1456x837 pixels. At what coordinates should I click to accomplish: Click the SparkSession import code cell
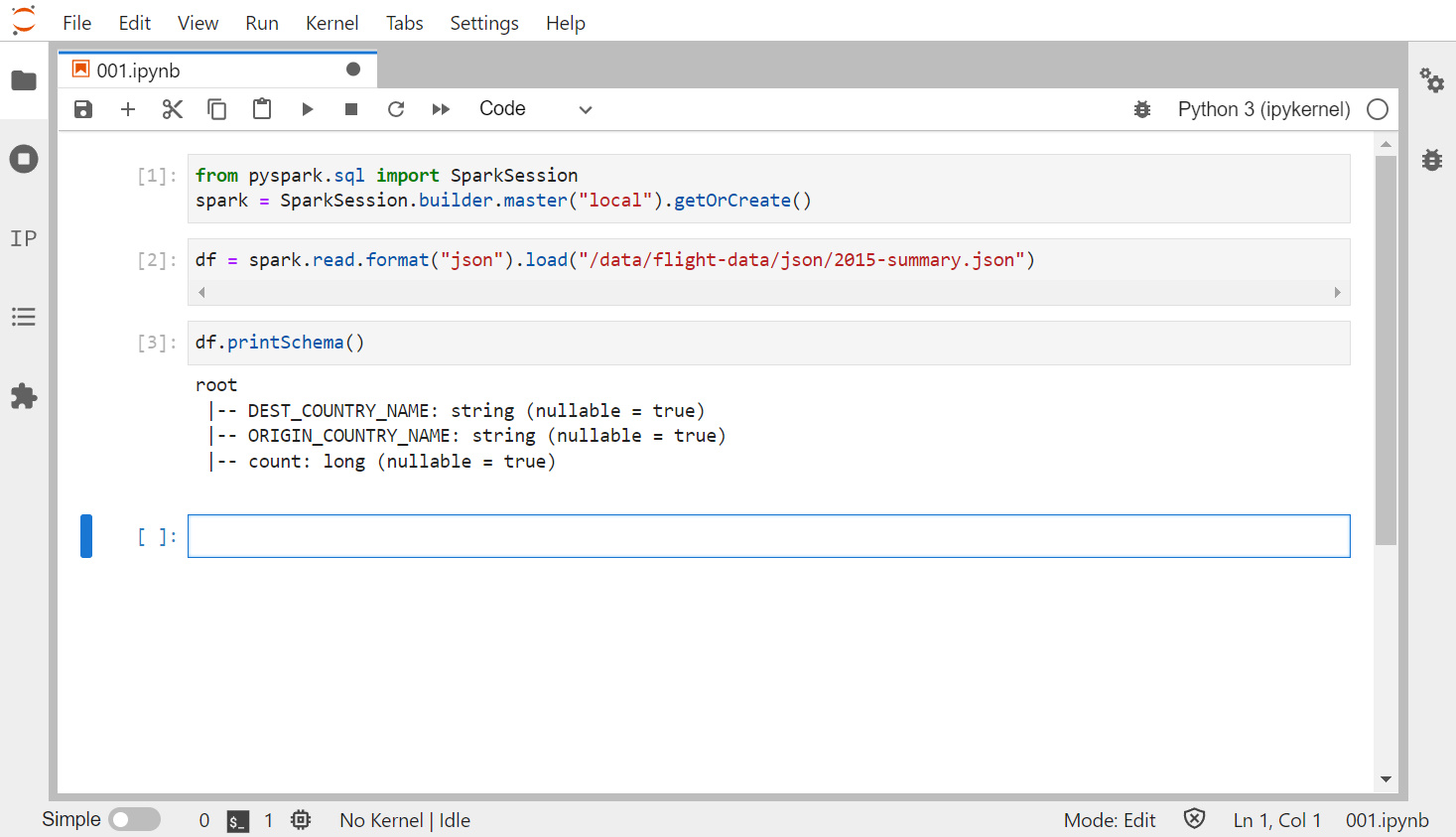769,188
